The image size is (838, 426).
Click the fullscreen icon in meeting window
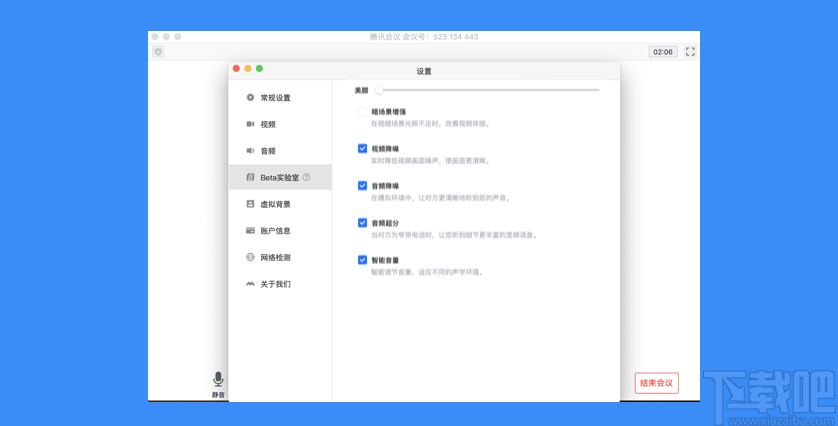[690, 51]
